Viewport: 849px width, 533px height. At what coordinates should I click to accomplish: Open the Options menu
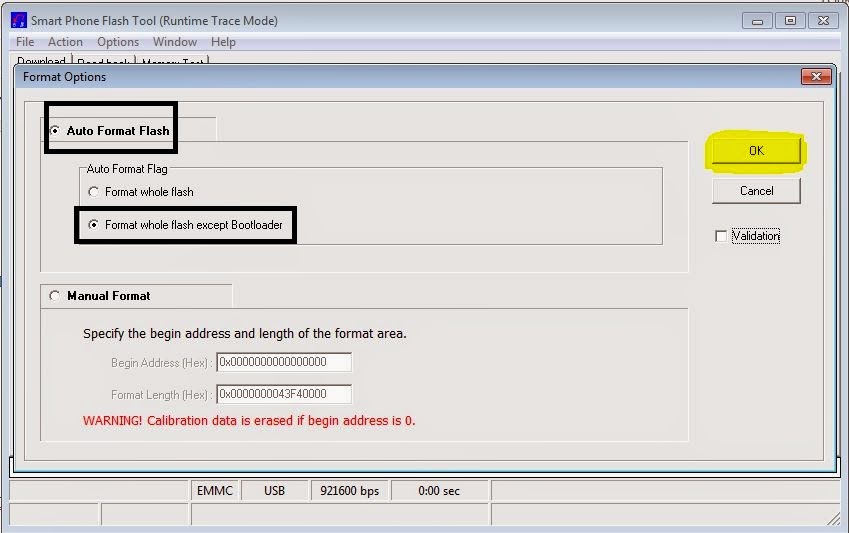point(118,42)
